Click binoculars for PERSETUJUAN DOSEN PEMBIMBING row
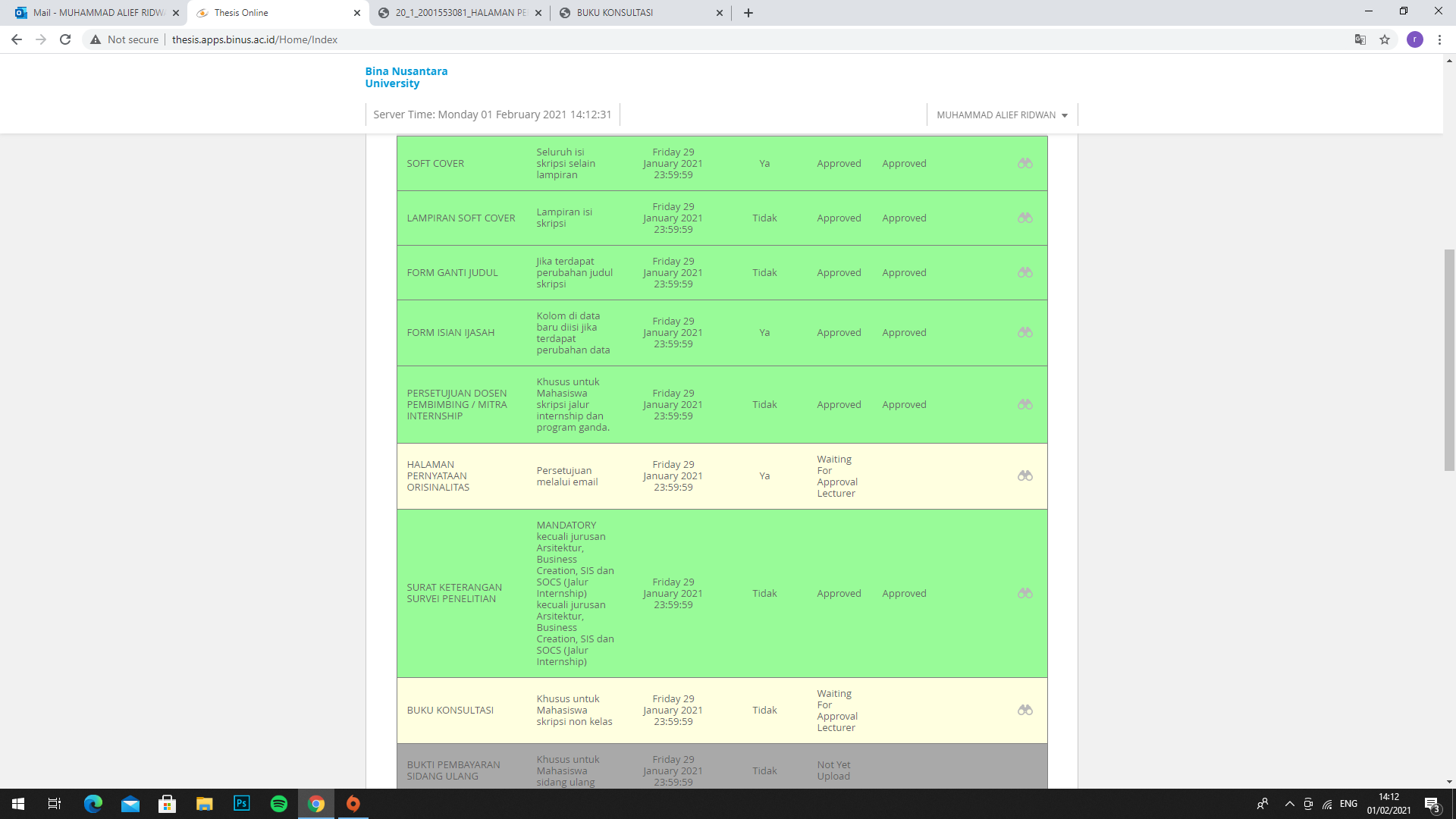Screen dimensions: 1456x819 pos(1025,404)
